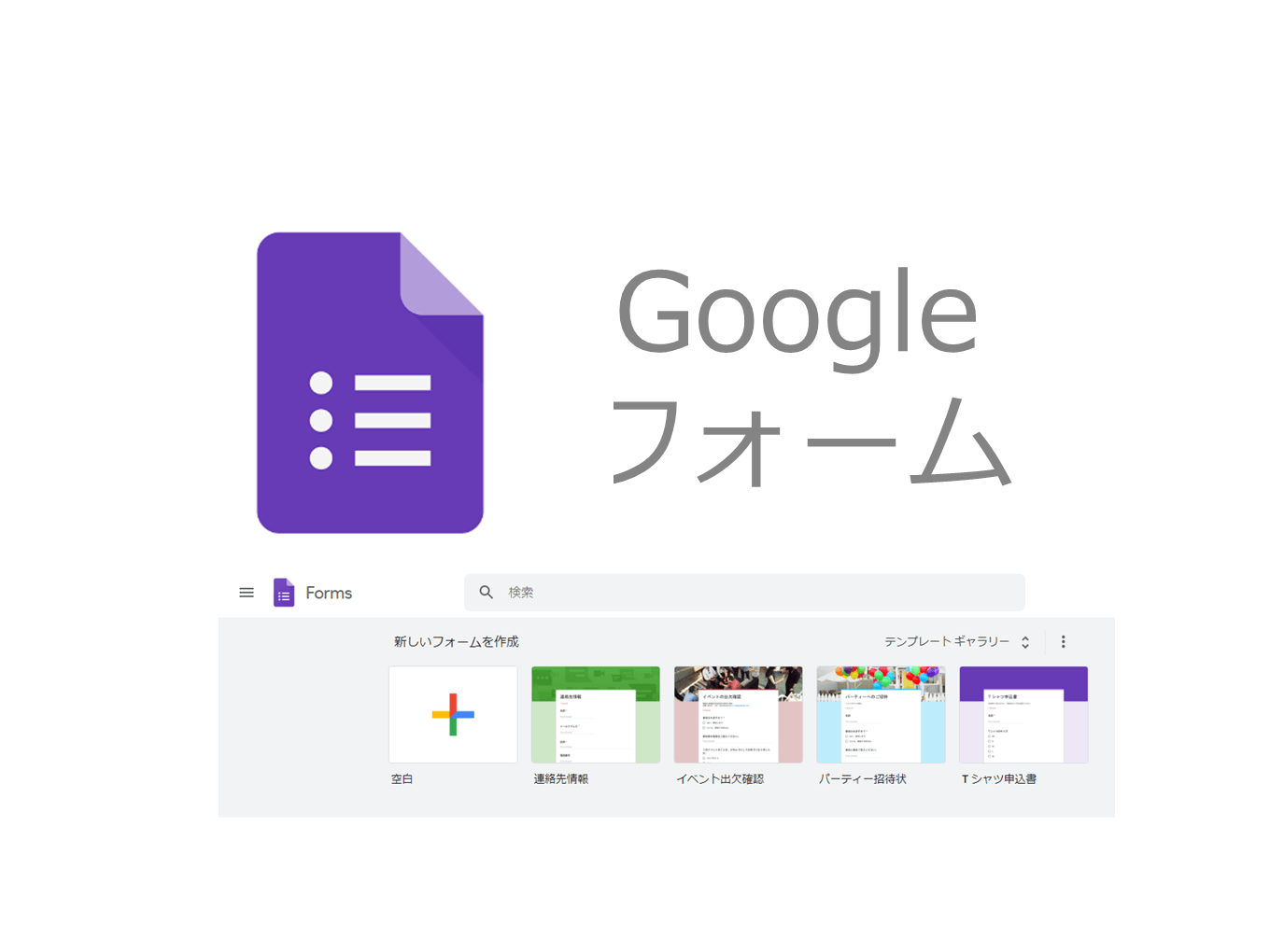Open the 連絡先情報 template thumbnail

tap(596, 715)
